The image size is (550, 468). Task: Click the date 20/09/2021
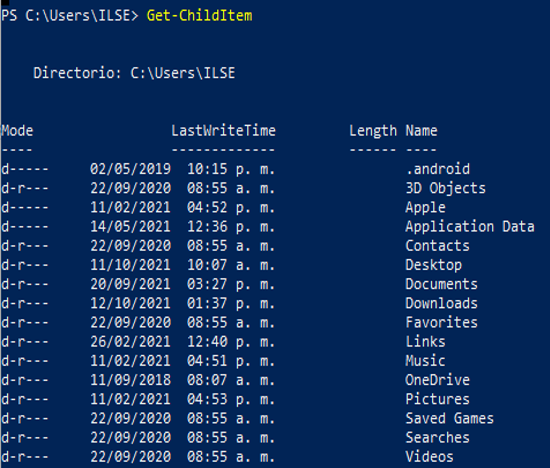click(130, 284)
